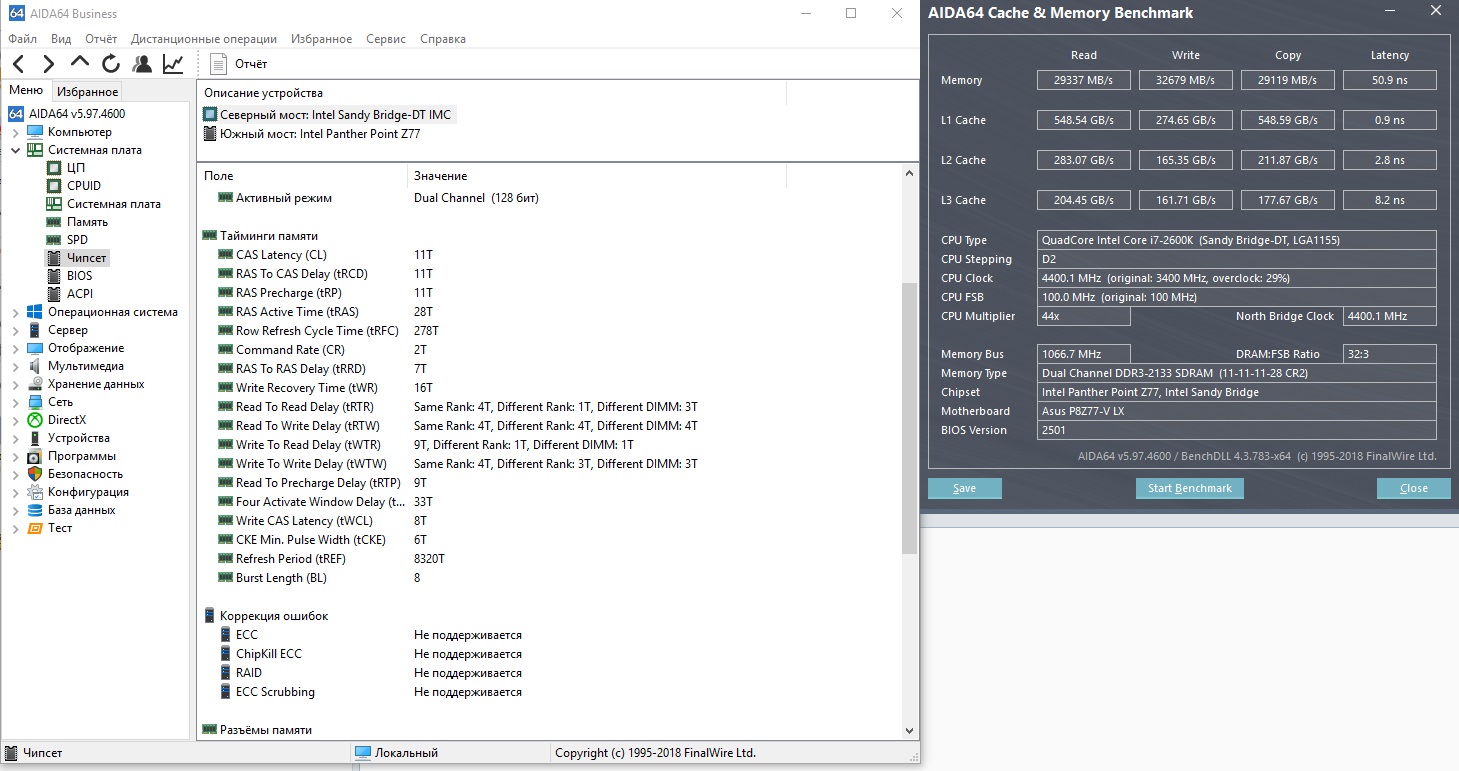Select the CAS Latency (CL) row
The height and width of the screenshot is (771, 1459).
[550, 255]
